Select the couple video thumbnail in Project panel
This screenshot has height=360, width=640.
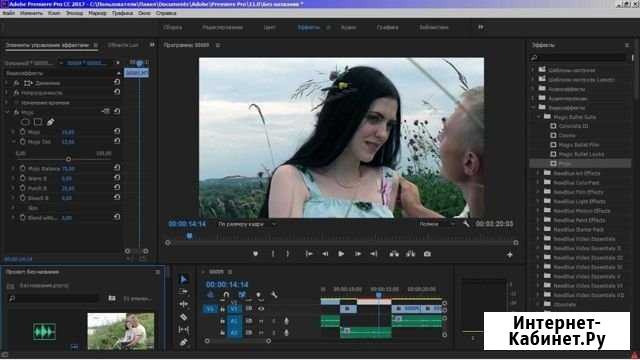121,331
